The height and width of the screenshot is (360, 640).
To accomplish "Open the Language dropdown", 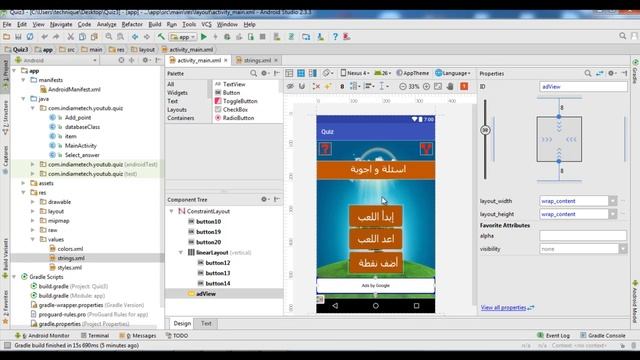I will (x=453, y=73).
